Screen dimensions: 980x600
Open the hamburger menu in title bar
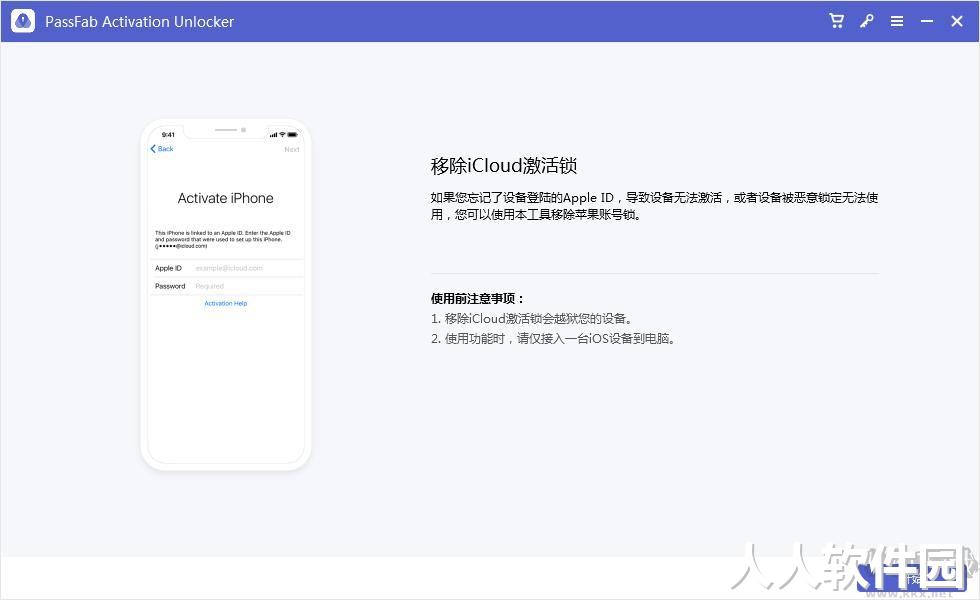coord(897,21)
